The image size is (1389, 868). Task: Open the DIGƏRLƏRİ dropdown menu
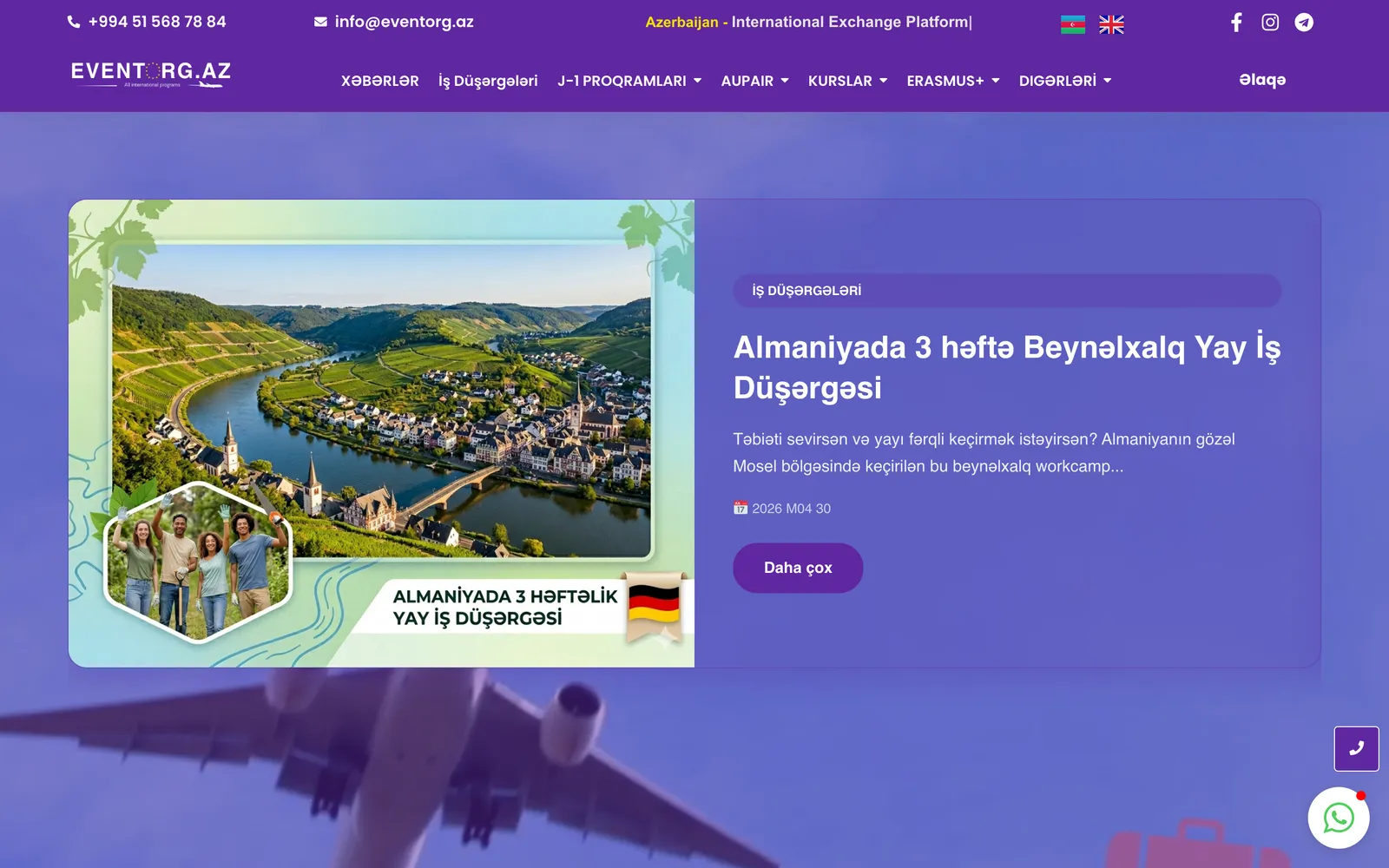coord(1065,81)
